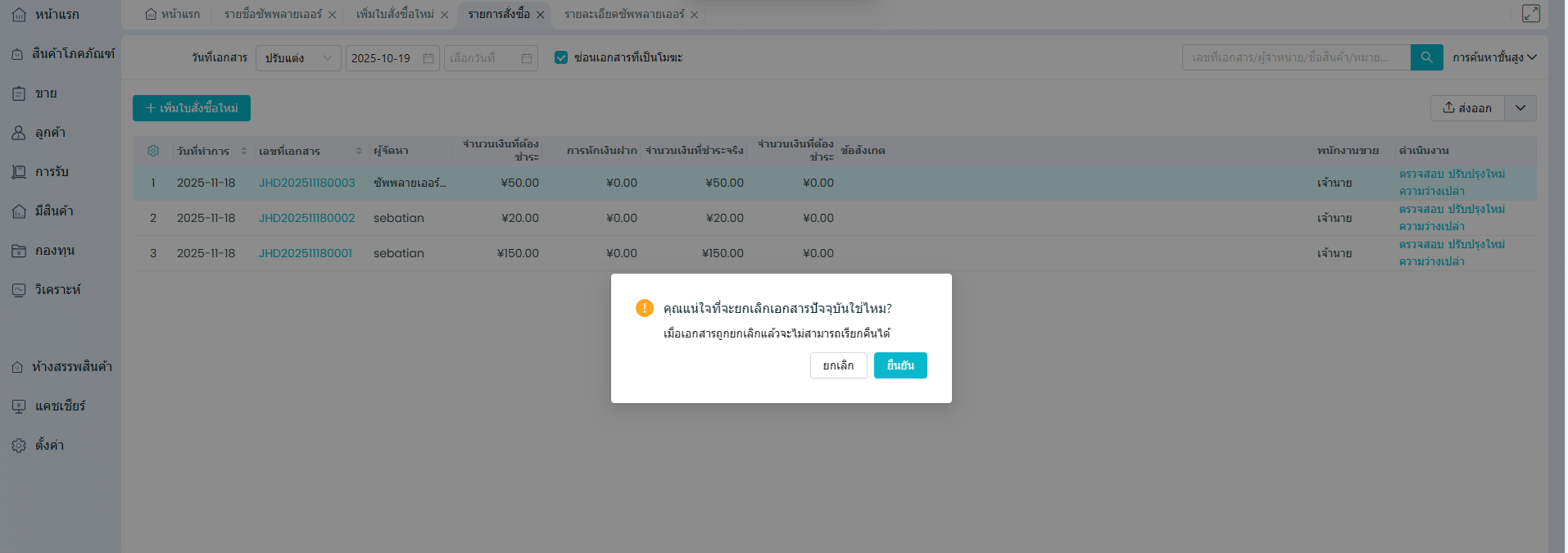1568x553 pixels.
Task: Open table column settings gear icon
Action: pos(153,151)
